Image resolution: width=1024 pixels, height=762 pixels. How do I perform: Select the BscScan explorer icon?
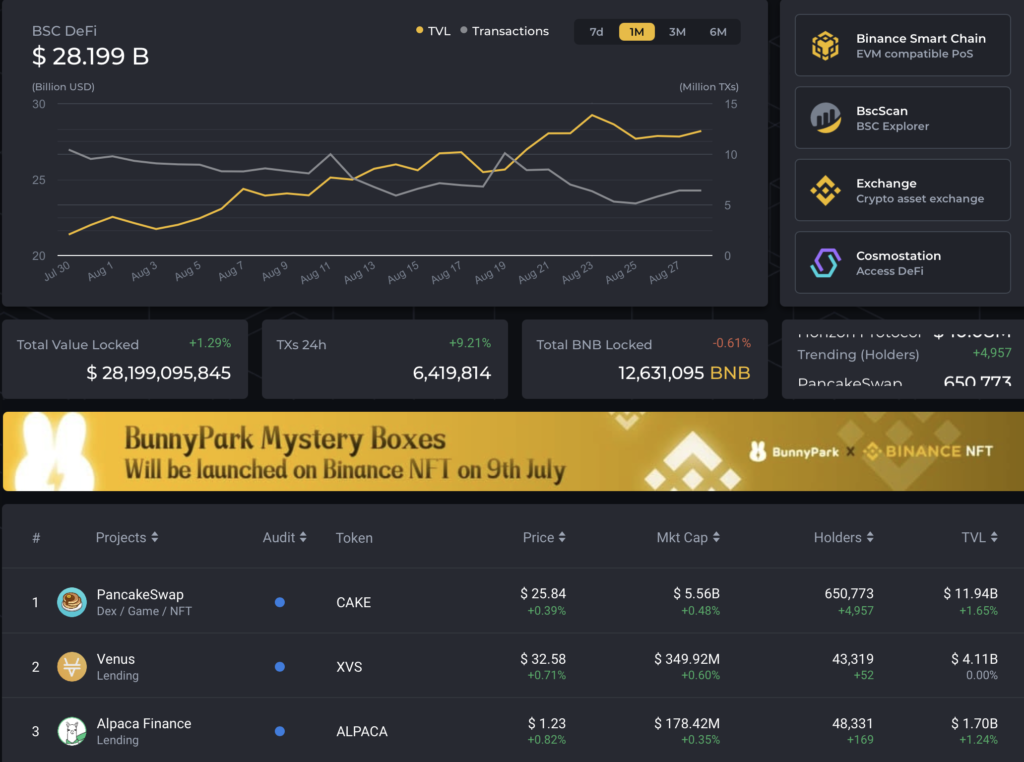pos(824,117)
